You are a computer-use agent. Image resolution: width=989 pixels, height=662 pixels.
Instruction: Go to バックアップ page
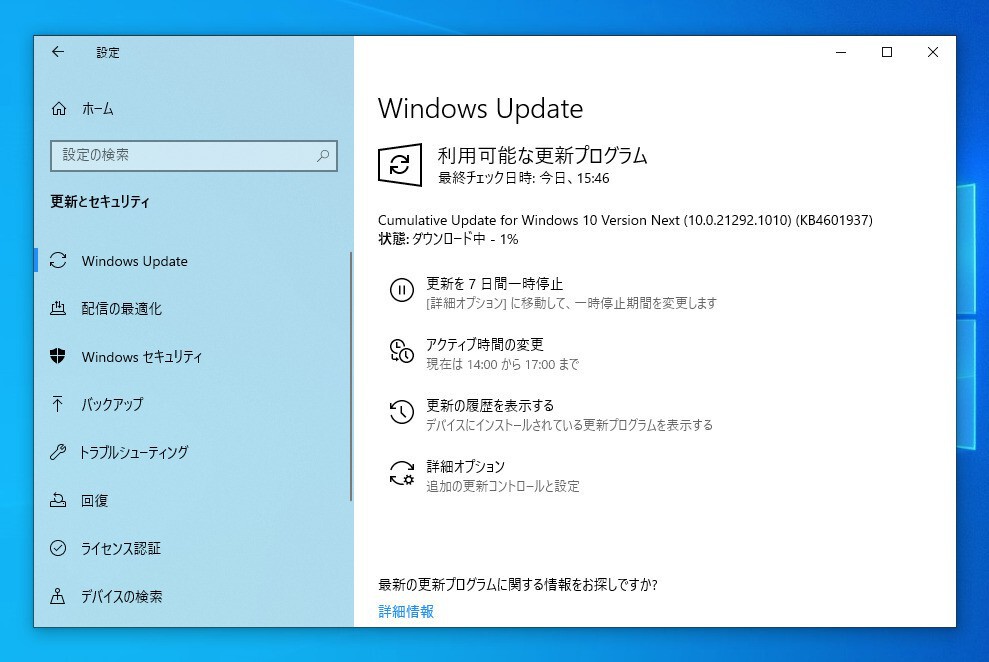(x=112, y=404)
